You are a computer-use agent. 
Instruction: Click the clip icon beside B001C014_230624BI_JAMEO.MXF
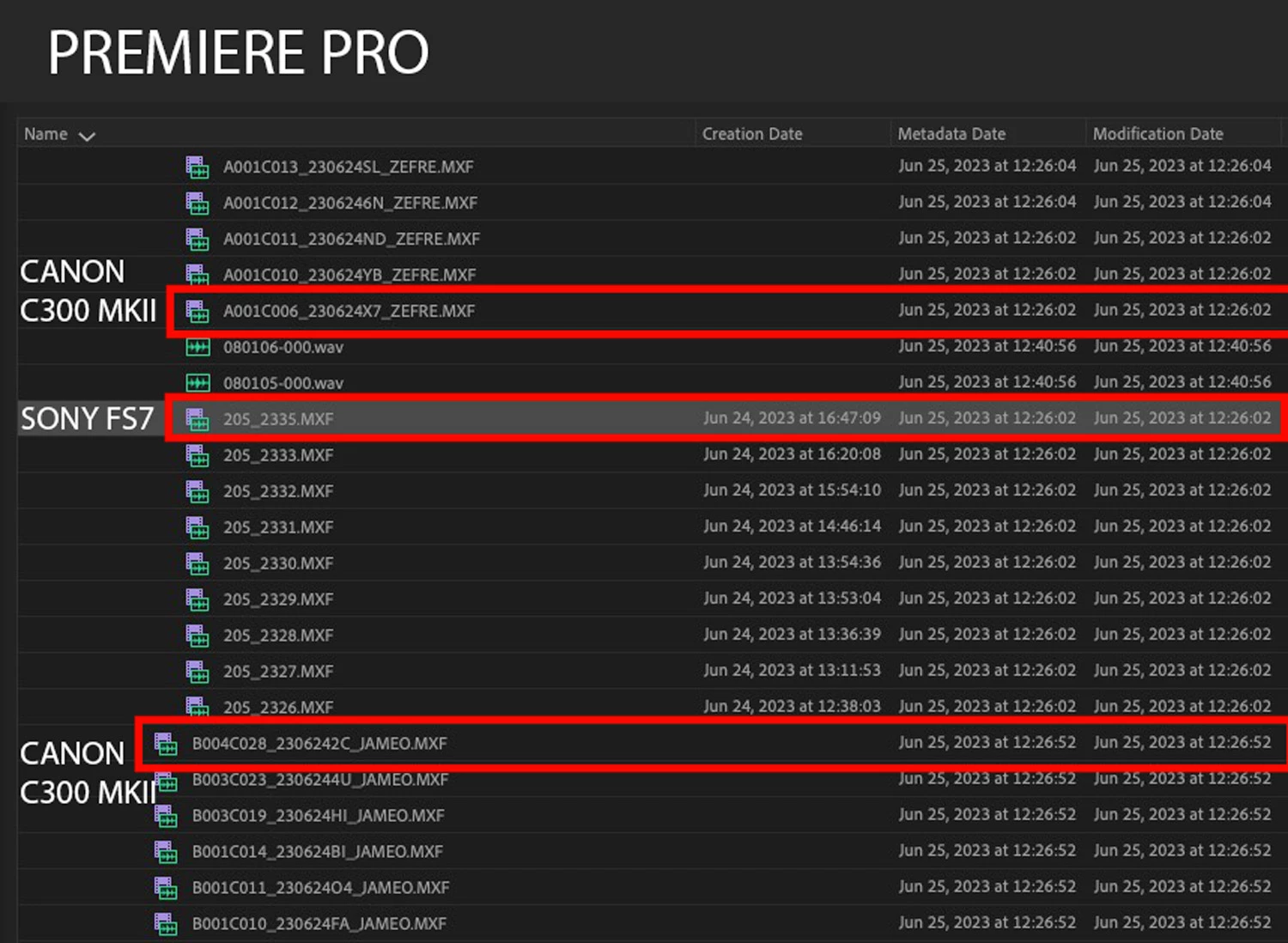[x=166, y=852]
